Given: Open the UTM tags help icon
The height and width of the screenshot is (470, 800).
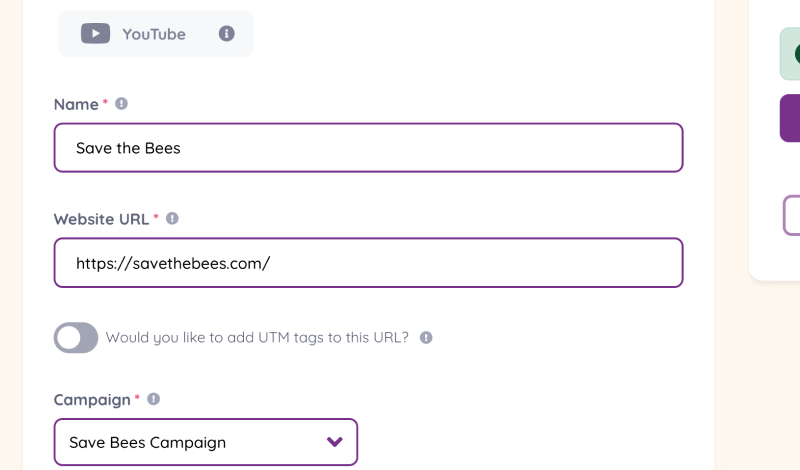Looking at the screenshot, I should (426, 337).
